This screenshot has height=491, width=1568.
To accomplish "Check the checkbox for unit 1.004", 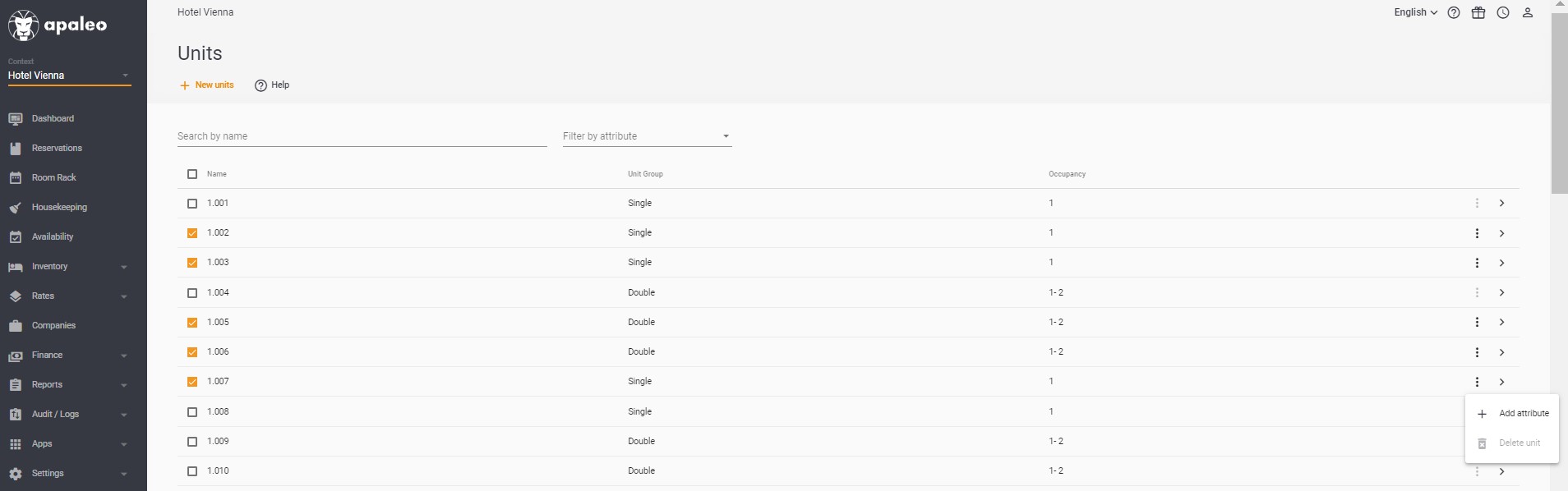I will tap(192, 293).
